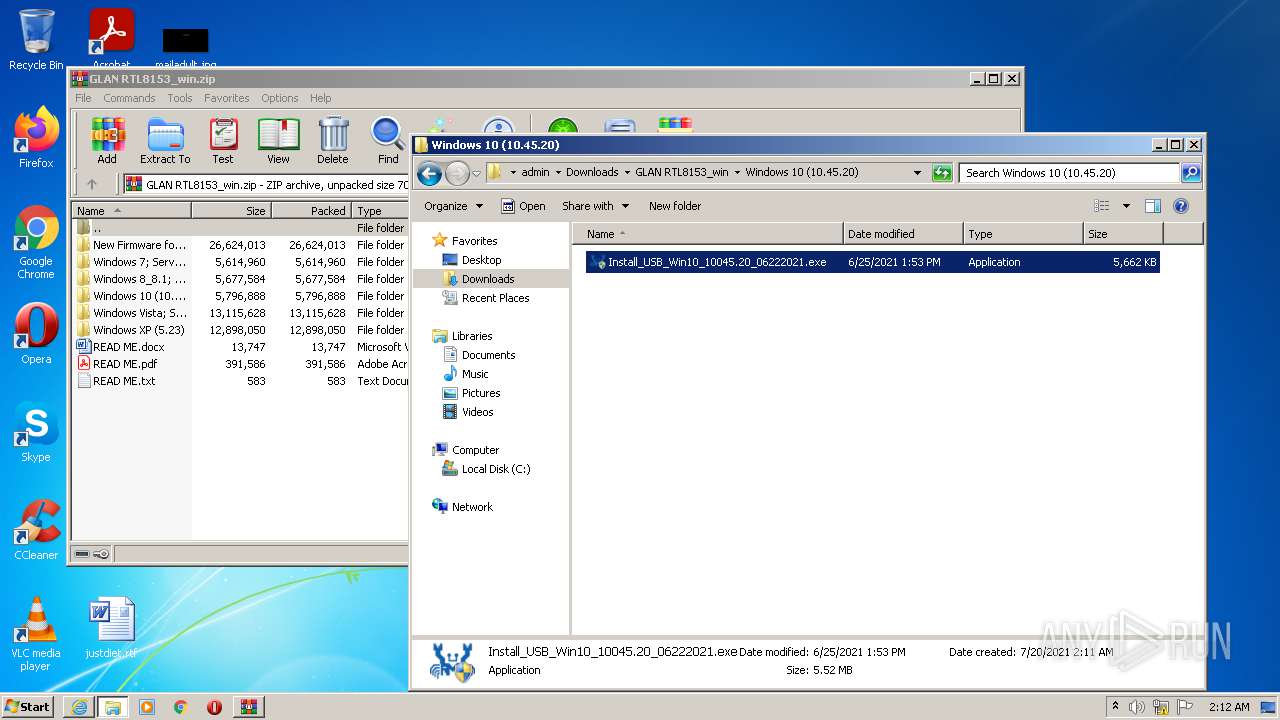Image resolution: width=1280 pixels, height=720 pixels.
Task: Sort by Date modified column
Action: 904,234
